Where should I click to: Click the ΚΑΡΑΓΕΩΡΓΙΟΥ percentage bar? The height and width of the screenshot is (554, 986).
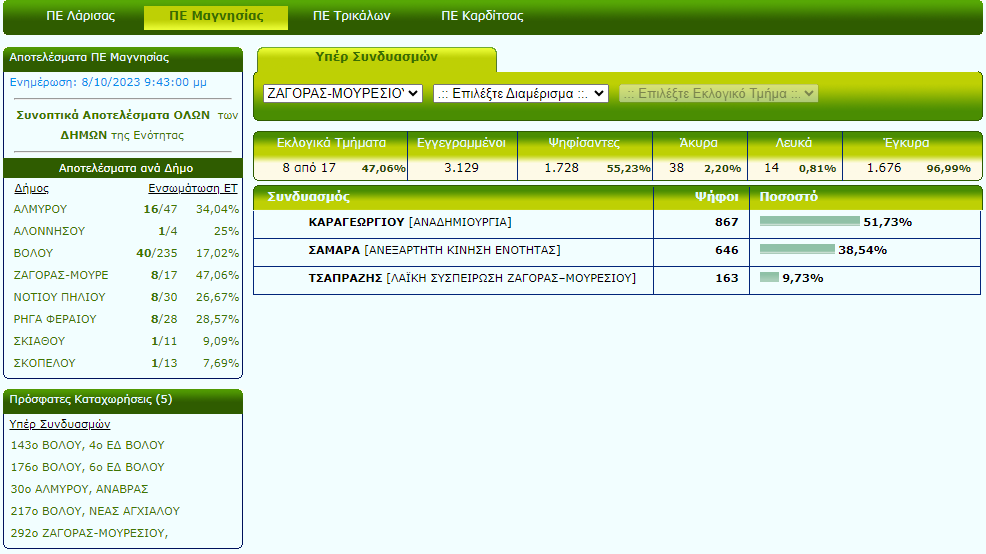809,221
